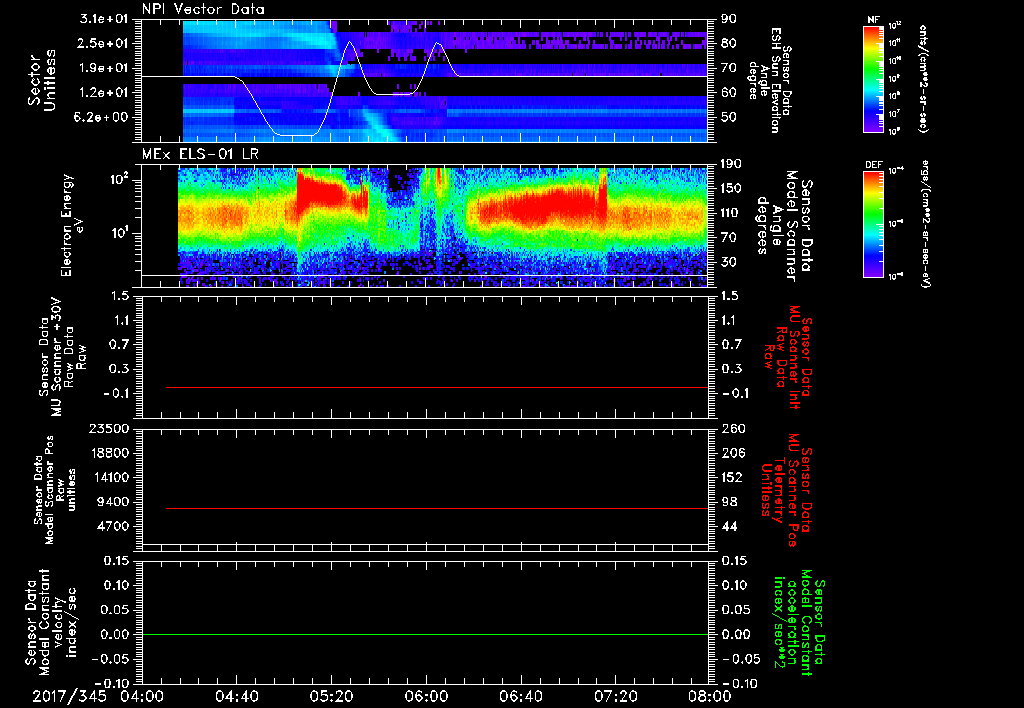The image size is (1024, 708).
Task: Click the "04:40" time axis label
Action: tap(236, 696)
